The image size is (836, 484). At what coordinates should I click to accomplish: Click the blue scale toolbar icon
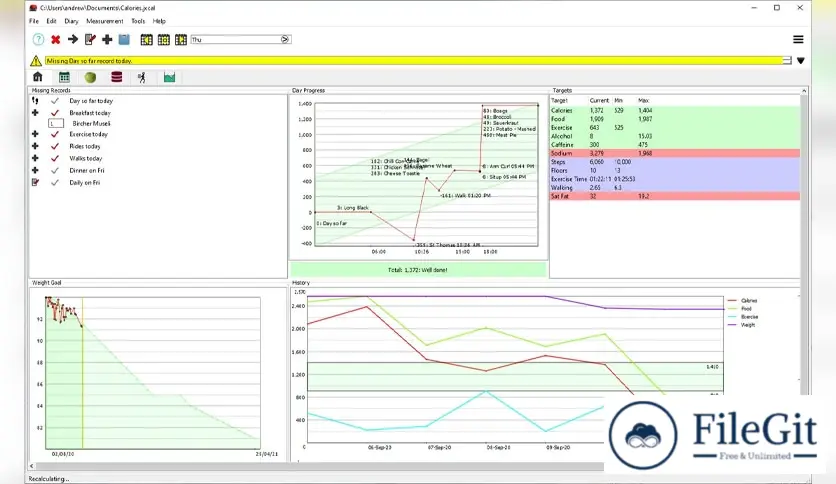[124, 39]
